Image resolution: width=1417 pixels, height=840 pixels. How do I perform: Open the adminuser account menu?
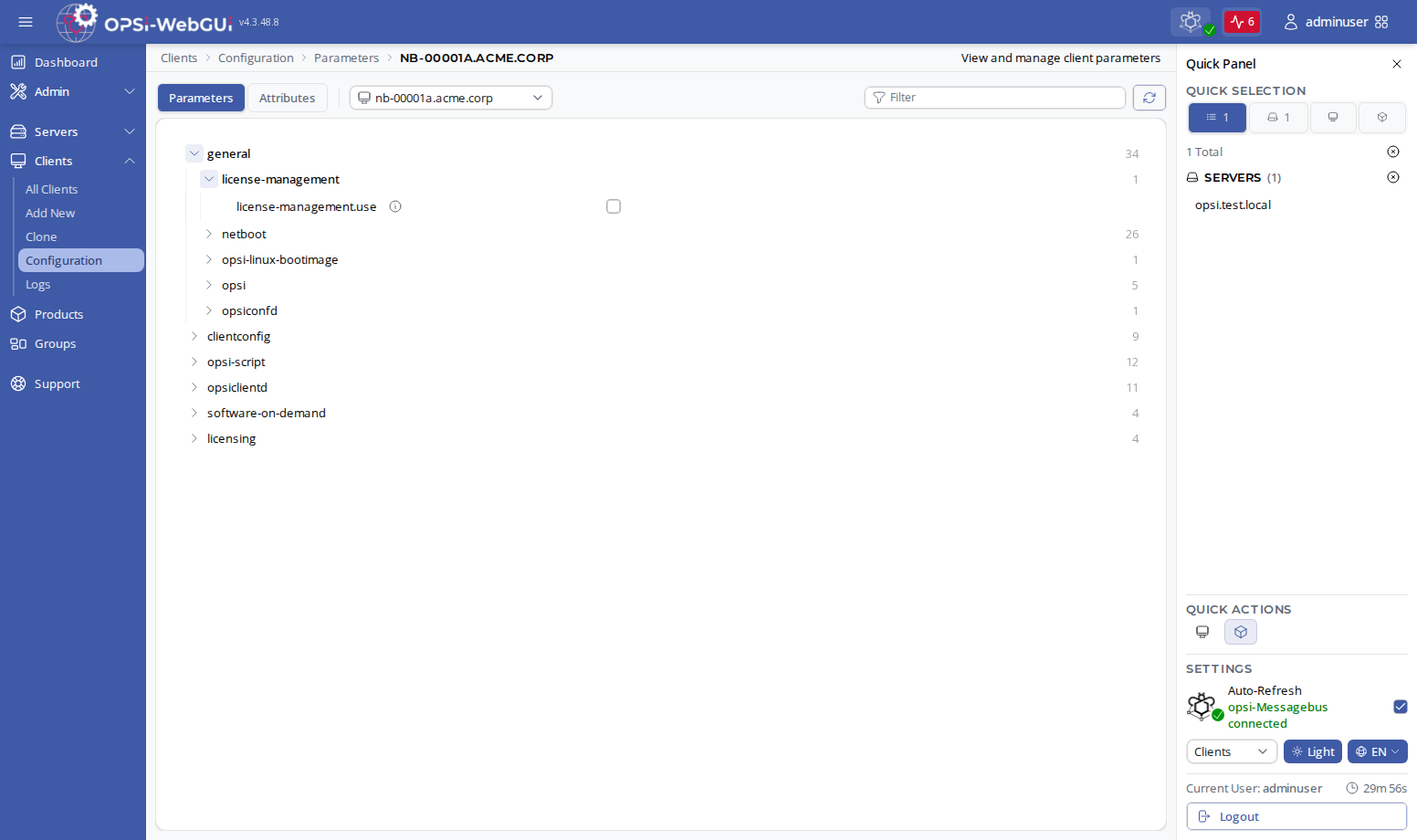coord(1326,22)
